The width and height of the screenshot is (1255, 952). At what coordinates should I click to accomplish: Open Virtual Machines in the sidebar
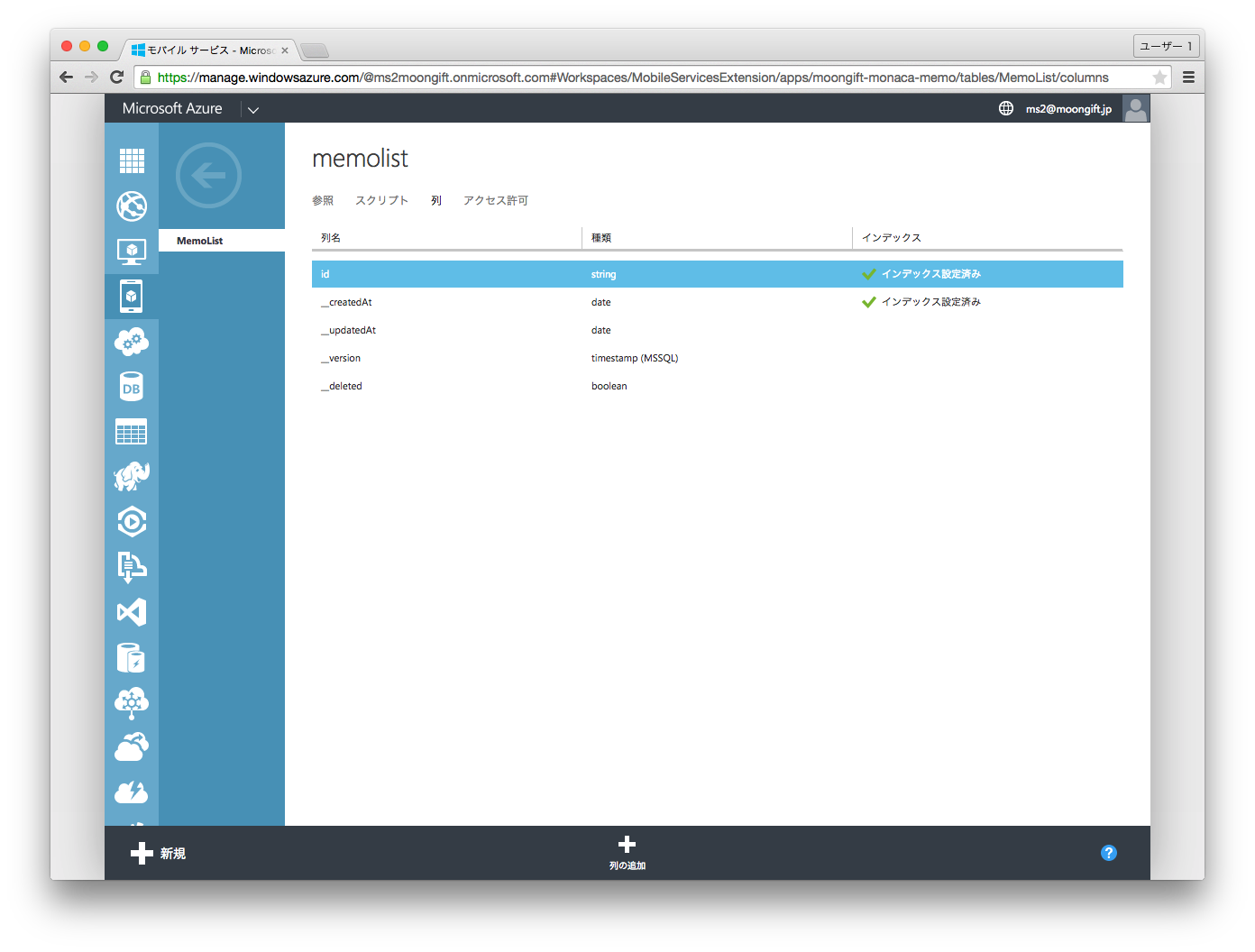pos(132,252)
